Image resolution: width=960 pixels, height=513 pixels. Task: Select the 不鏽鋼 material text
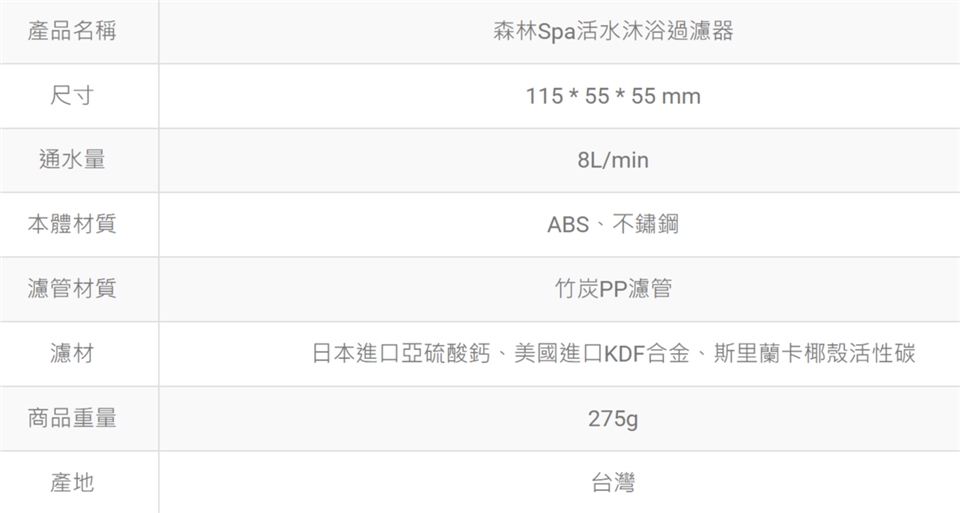point(645,225)
